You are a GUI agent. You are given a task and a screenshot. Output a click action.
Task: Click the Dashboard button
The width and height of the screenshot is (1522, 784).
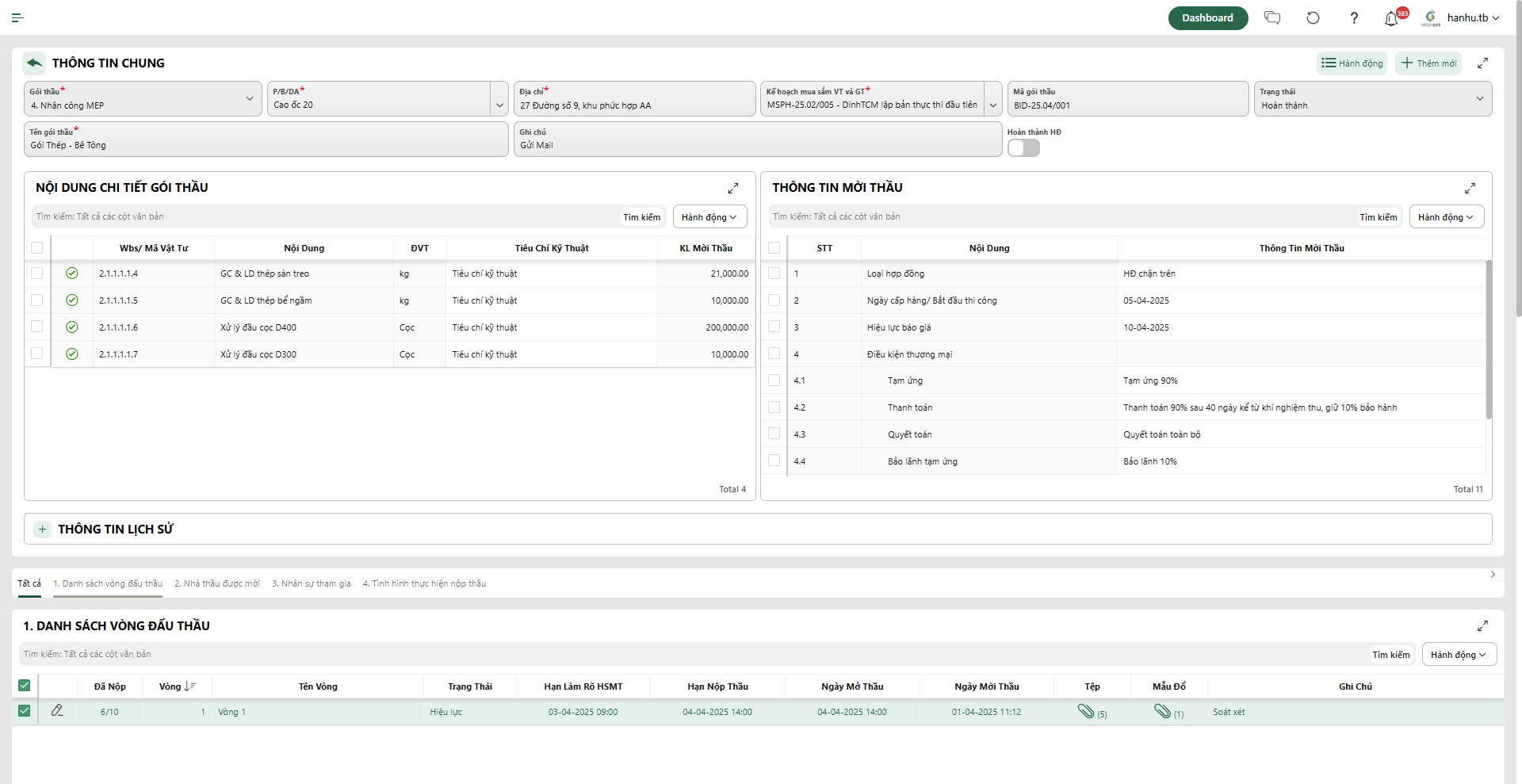1207,17
